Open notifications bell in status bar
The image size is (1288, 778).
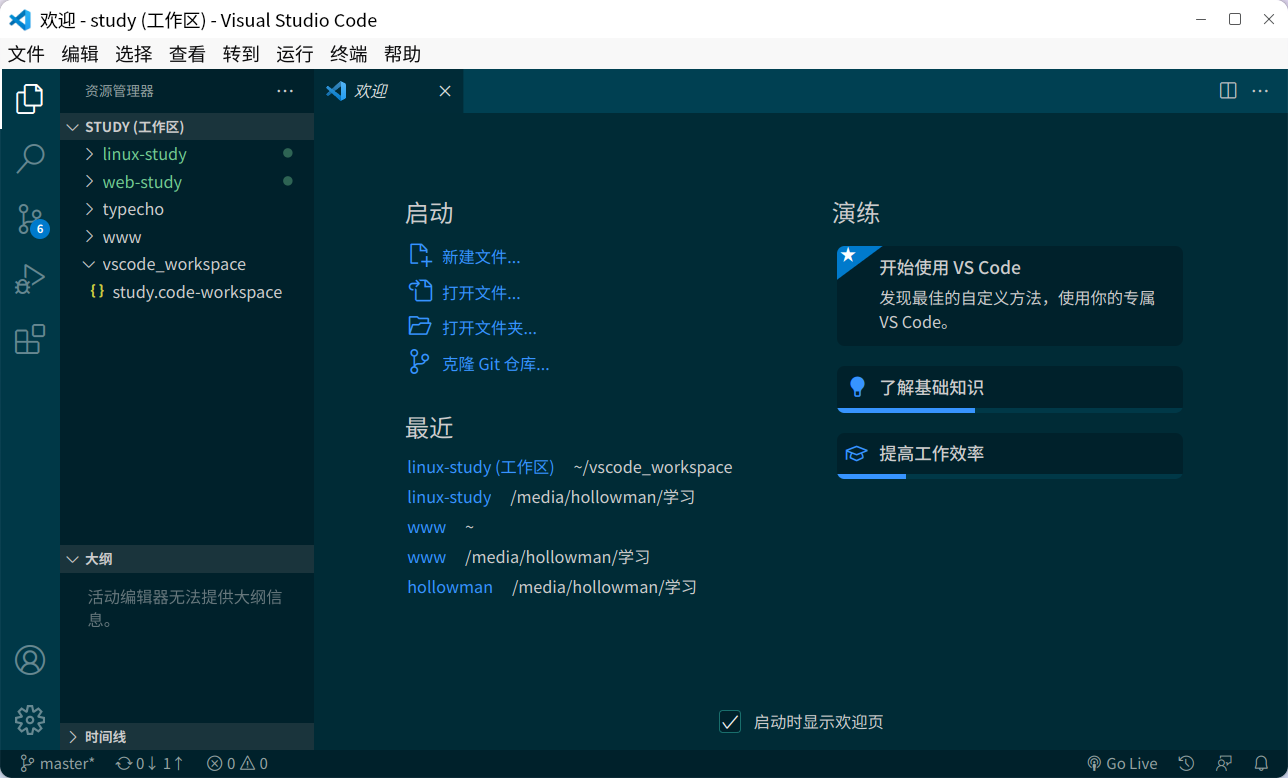(1261, 764)
